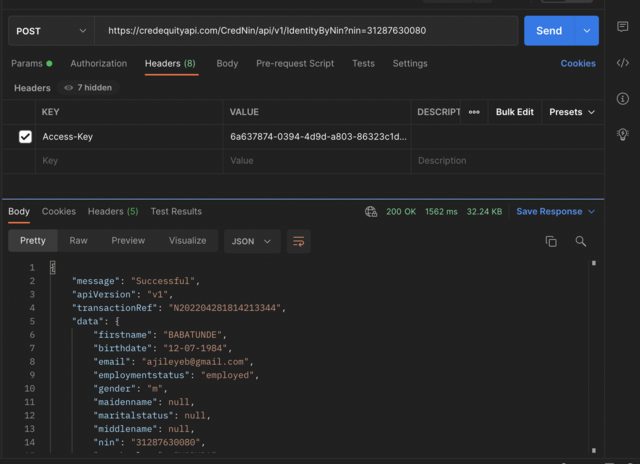Click the KEY column header

(x=50, y=112)
